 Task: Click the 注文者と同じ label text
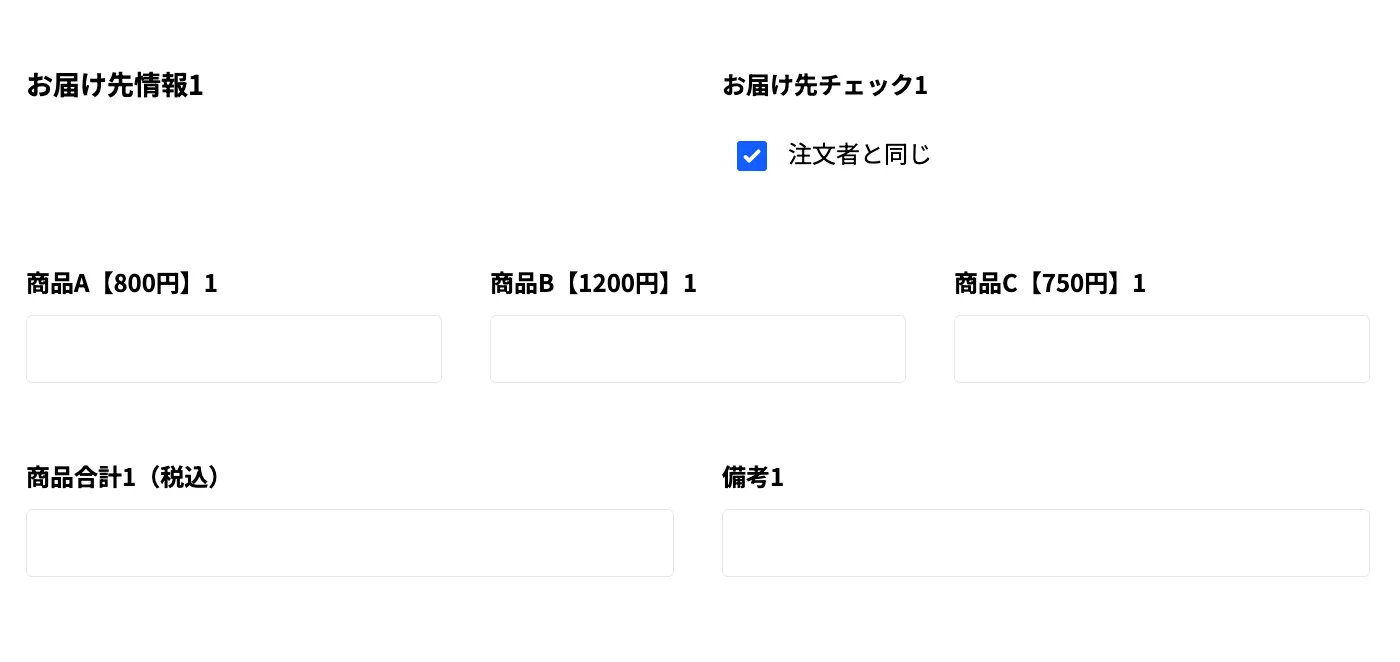[x=859, y=155]
